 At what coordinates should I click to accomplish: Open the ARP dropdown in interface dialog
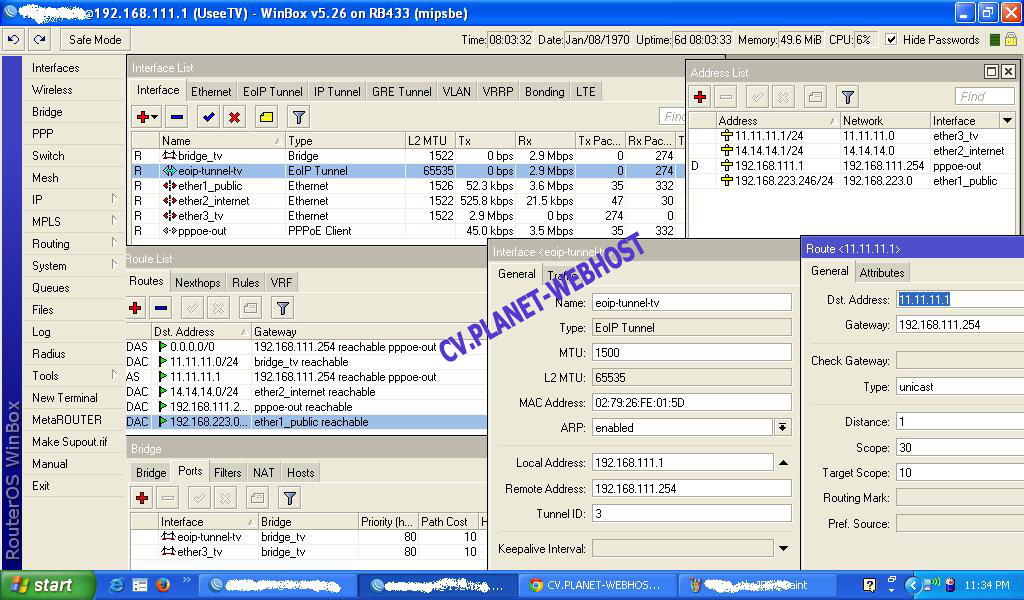pyautogui.click(x=782, y=427)
